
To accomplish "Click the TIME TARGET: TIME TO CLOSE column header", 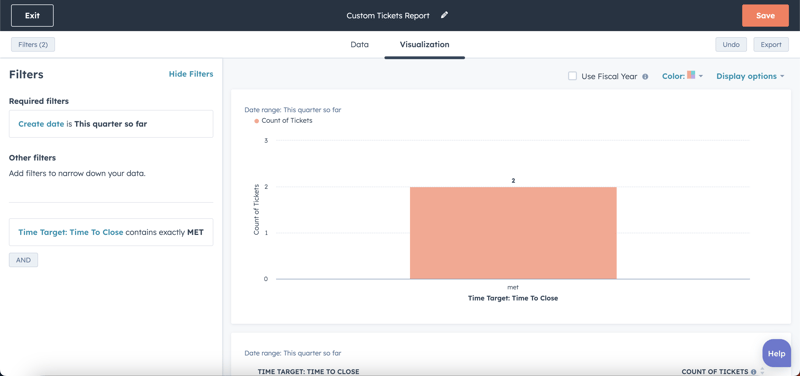I will tap(308, 371).
